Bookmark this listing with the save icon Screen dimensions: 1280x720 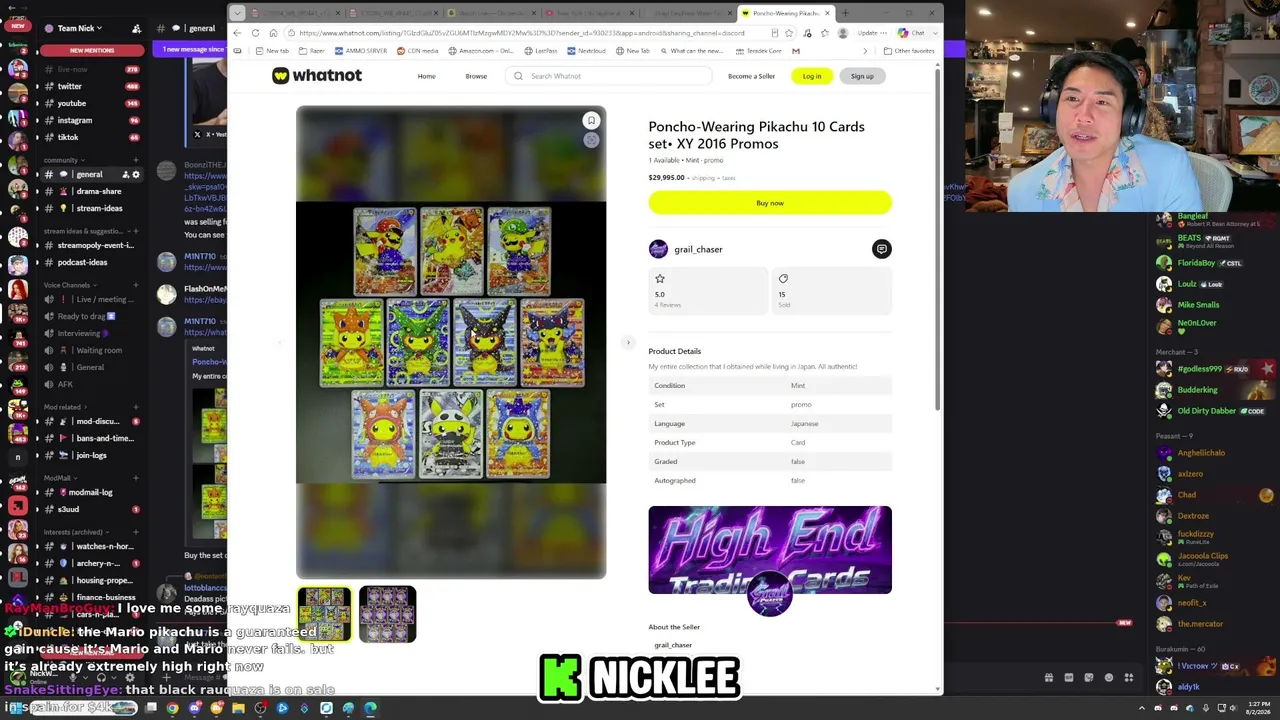click(591, 121)
